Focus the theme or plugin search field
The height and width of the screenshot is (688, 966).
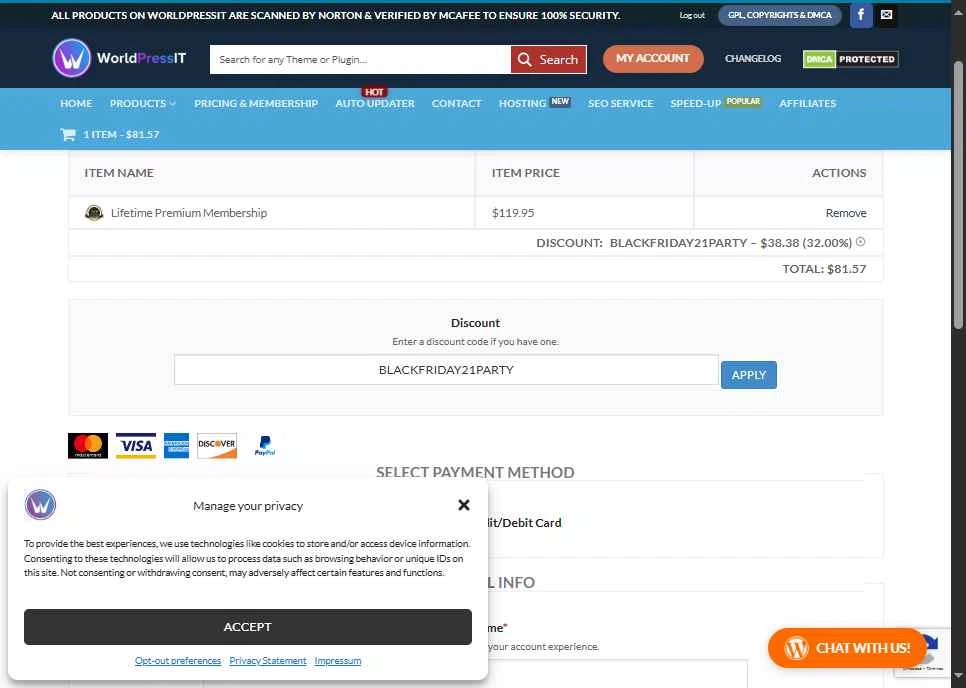[x=360, y=59]
